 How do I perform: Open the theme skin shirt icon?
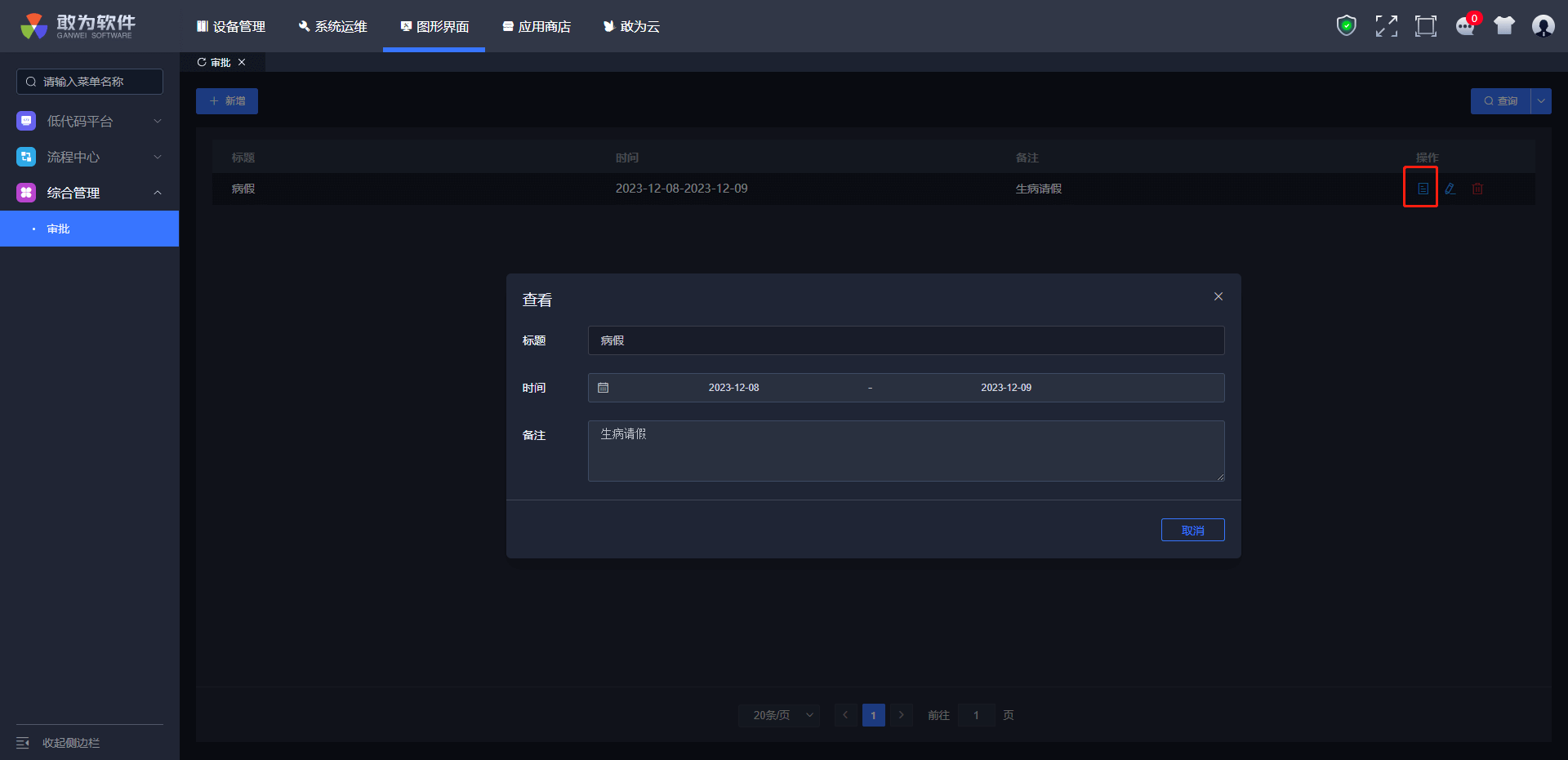1504,26
